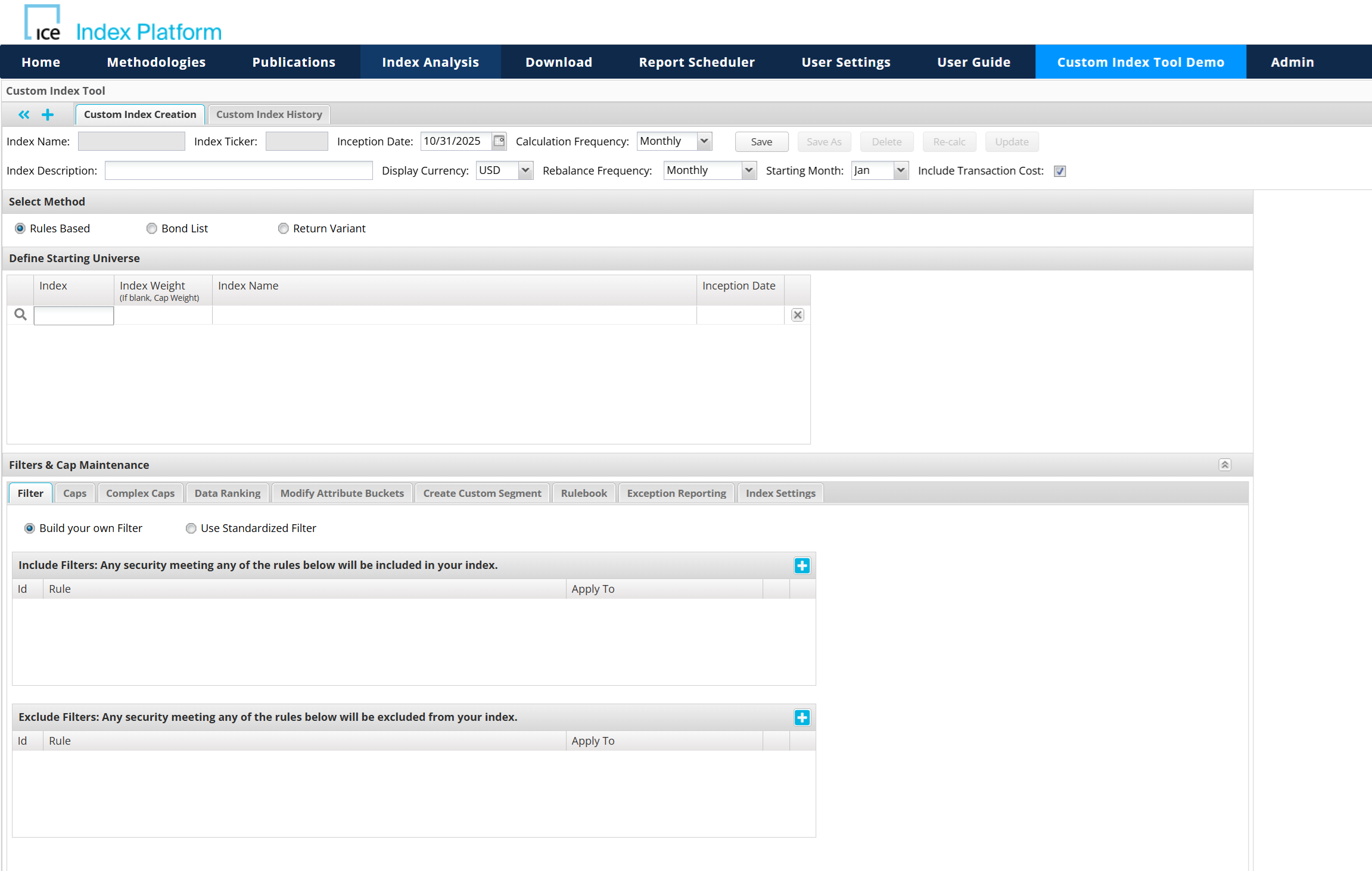Collapse the Filters & Cap Maintenance section
Screen dimensions: 1372x871
point(1225,464)
